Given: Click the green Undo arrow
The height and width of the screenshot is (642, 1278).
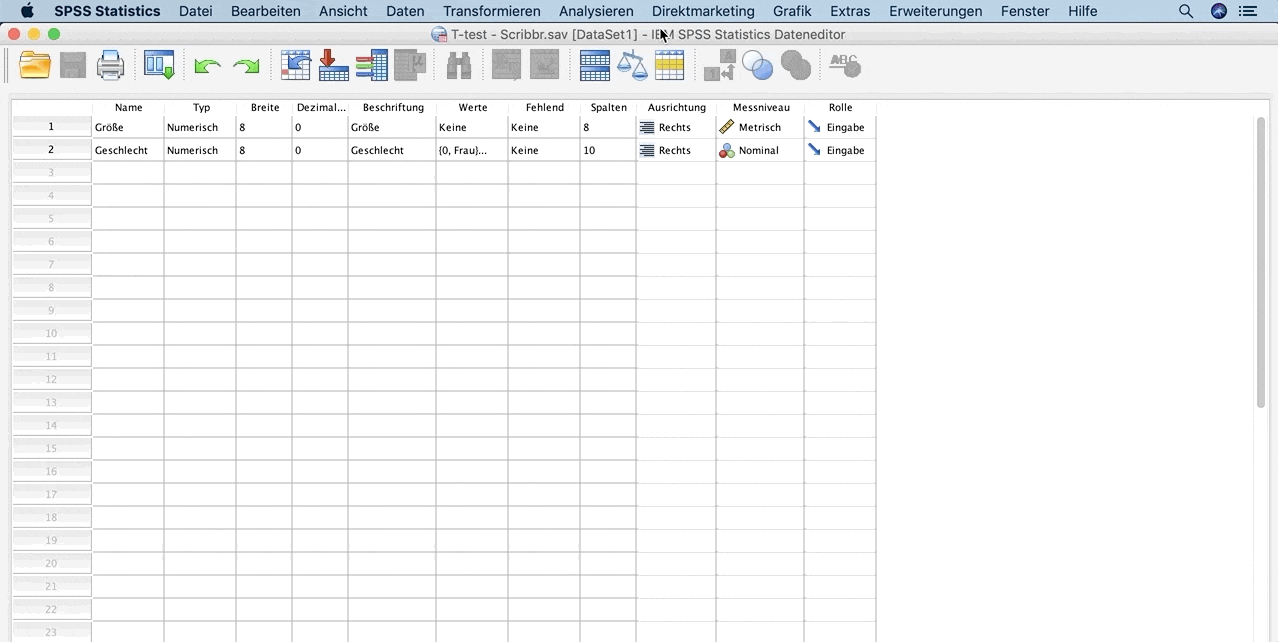Looking at the screenshot, I should (207, 66).
